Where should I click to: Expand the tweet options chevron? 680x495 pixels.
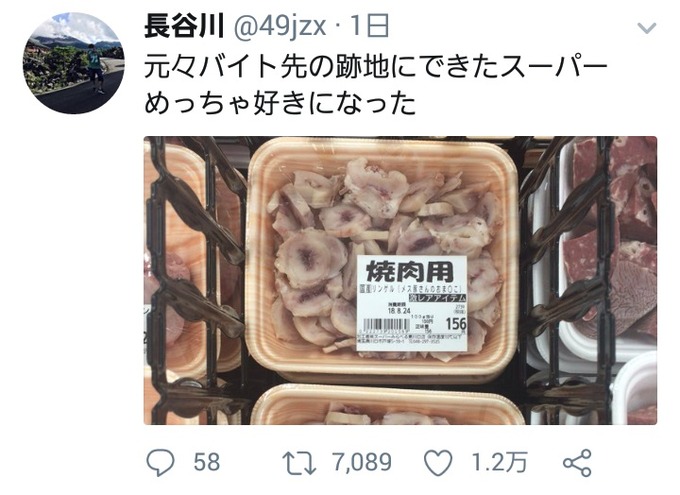(647, 28)
